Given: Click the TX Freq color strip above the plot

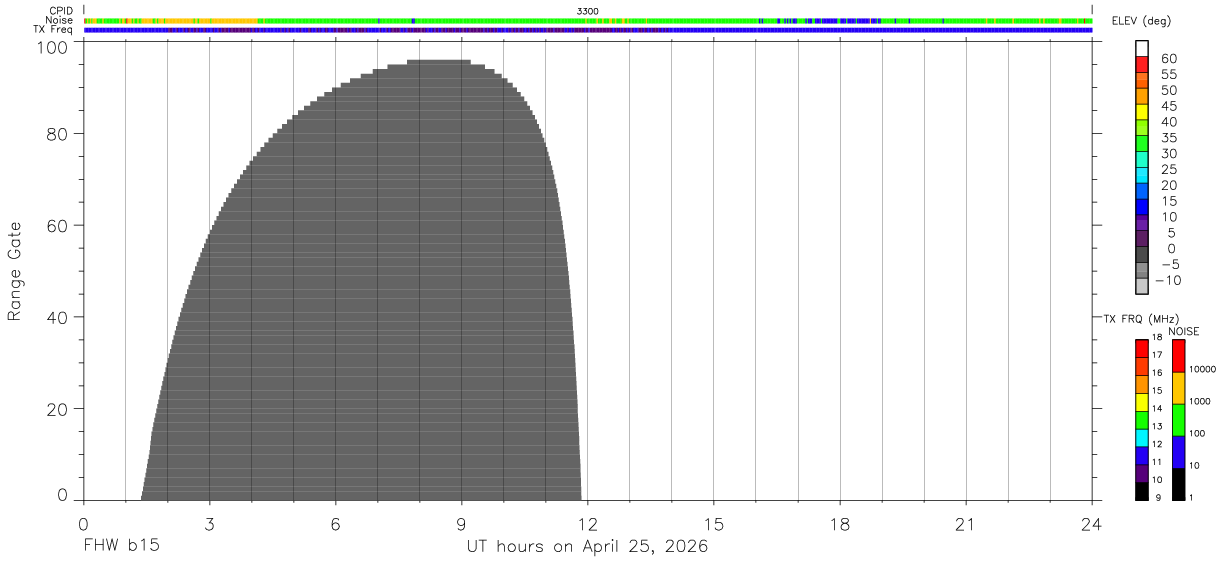Looking at the screenshot, I should [x=588, y=30].
